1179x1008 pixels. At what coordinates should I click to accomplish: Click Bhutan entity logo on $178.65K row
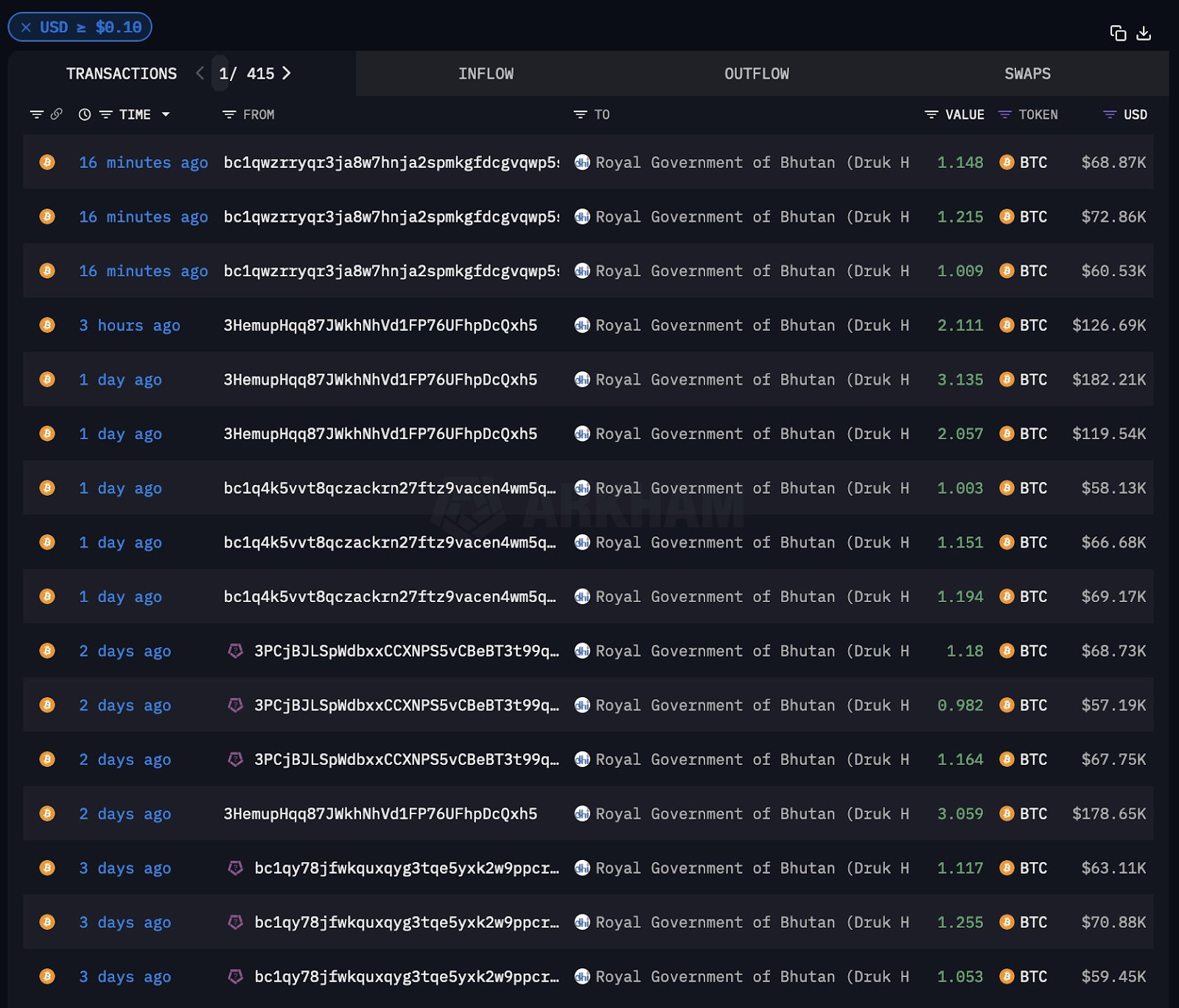pos(582,813)
